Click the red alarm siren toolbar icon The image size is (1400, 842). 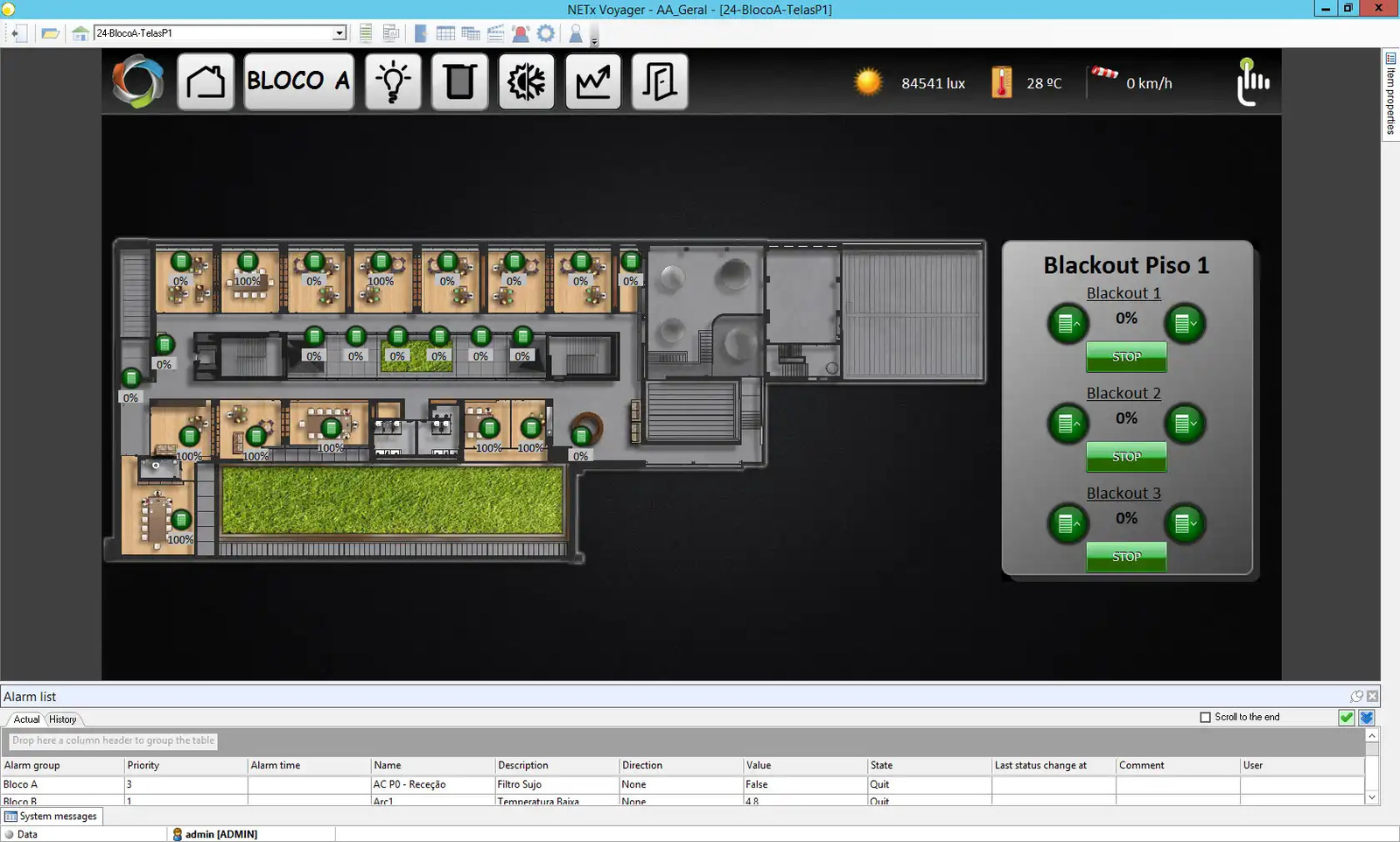[521, 33]
